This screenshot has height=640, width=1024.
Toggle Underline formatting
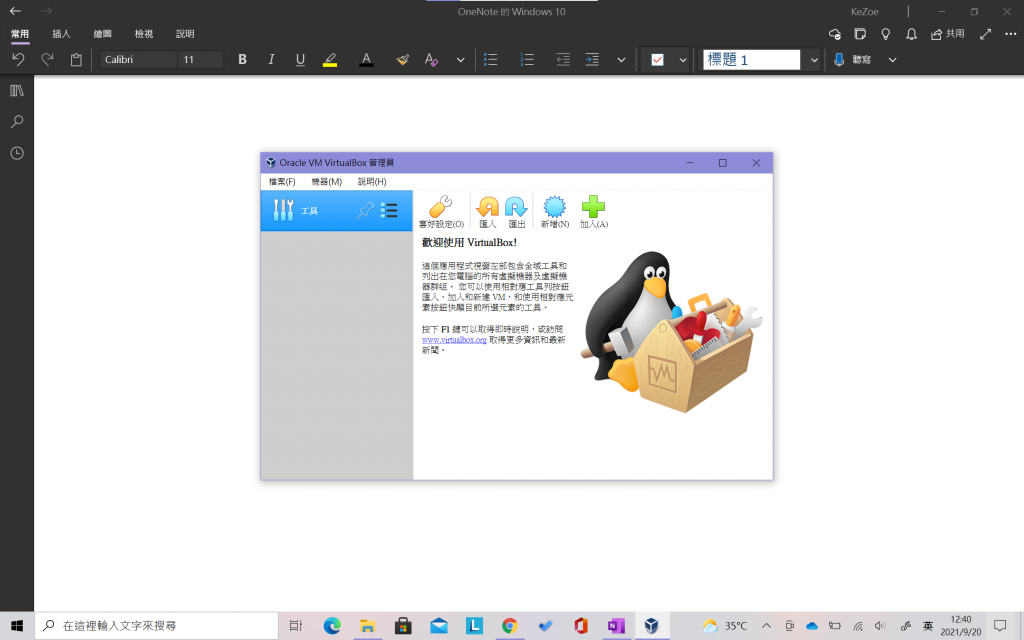[x=300, y=59]
